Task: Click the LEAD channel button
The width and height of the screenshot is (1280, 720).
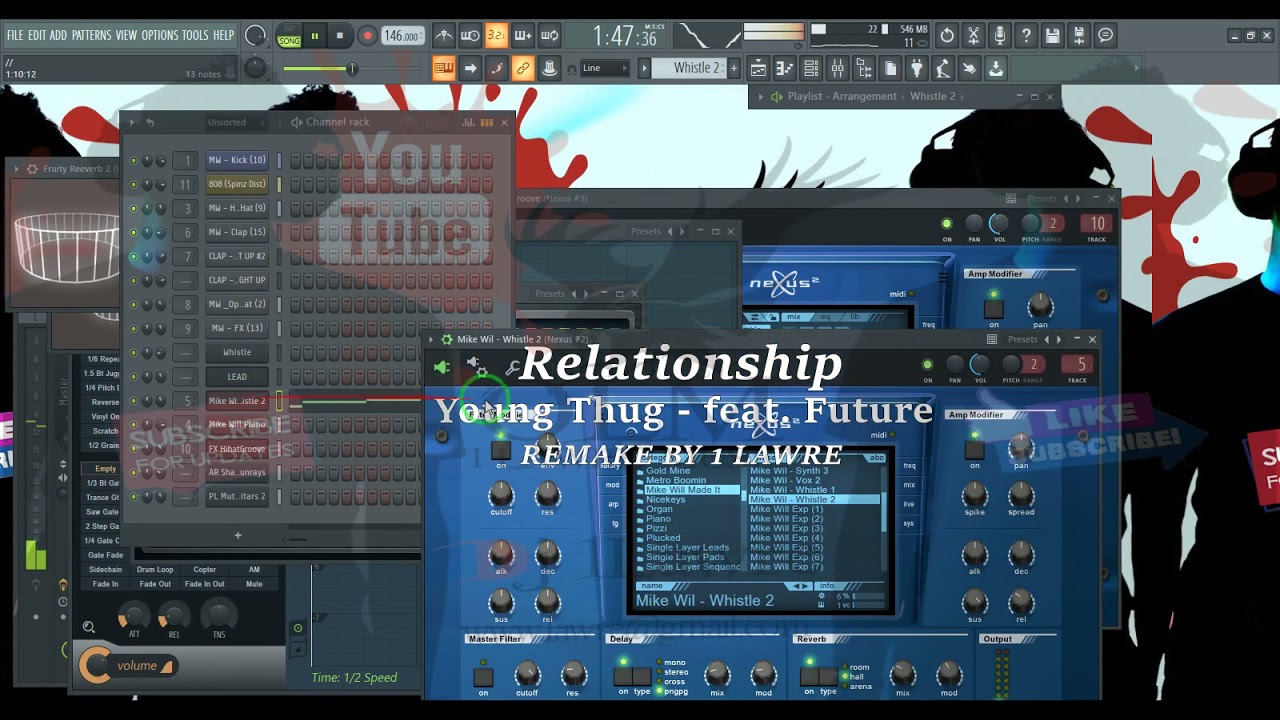Action: 237,377
